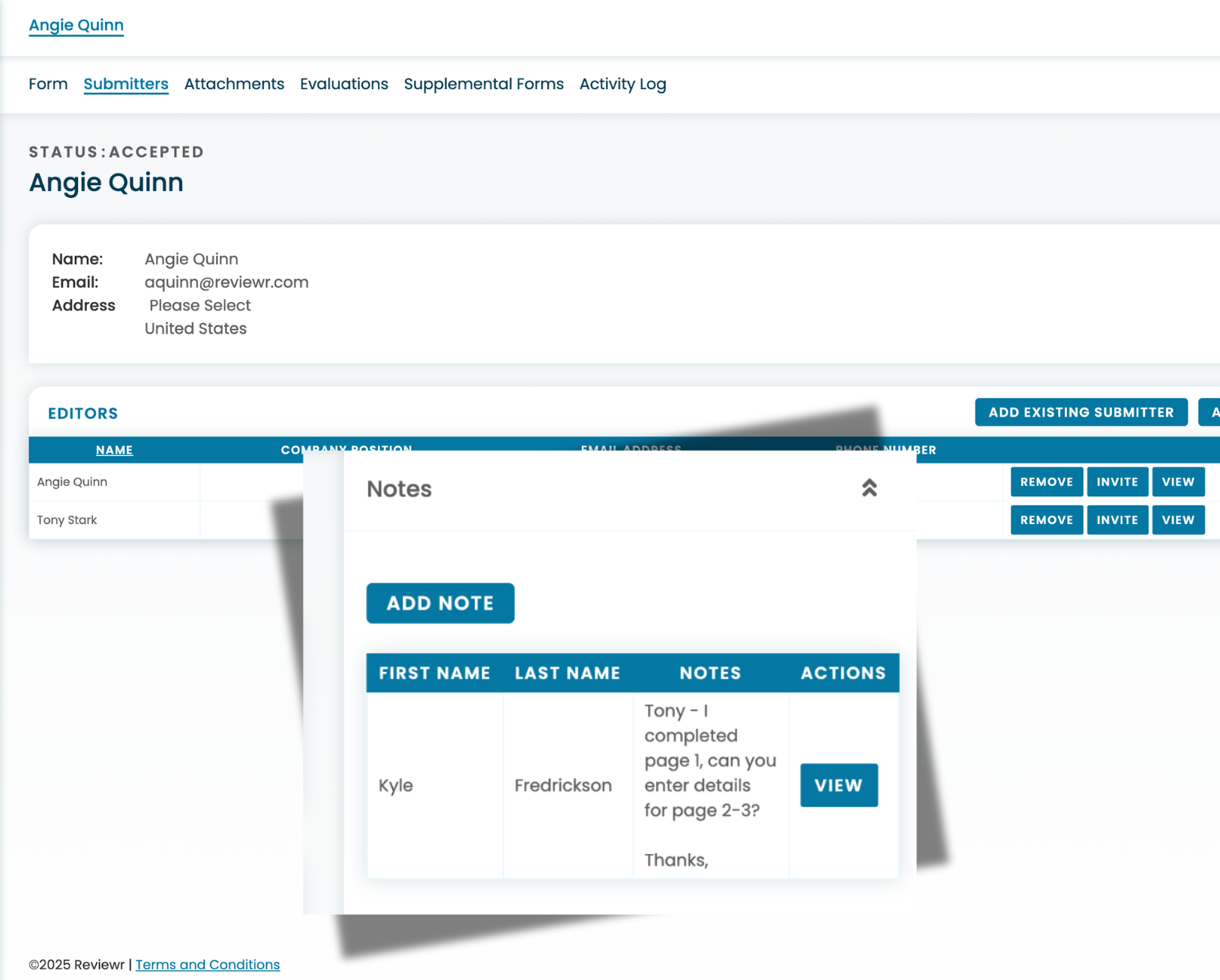Click ADD EXISTING SUBMITTER
This screenshot has height=980, width=1220.
coord(1081,412)
